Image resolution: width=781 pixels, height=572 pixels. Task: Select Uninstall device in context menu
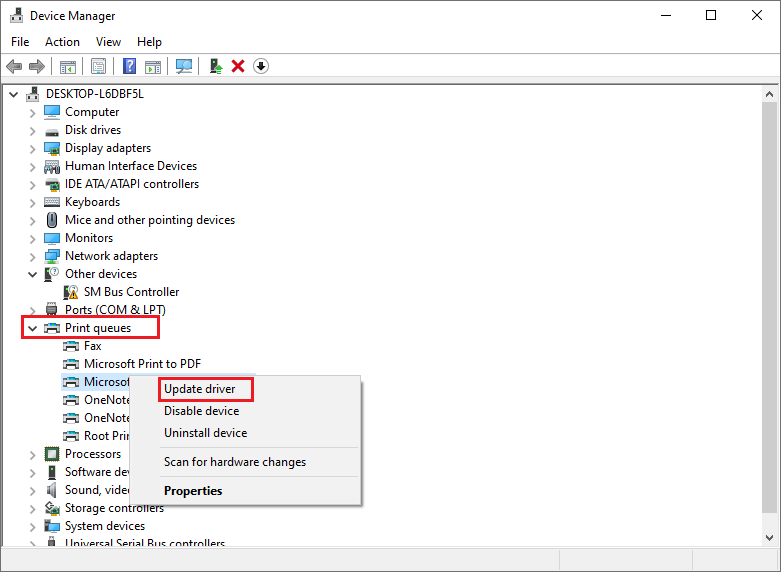click(205, 433)
